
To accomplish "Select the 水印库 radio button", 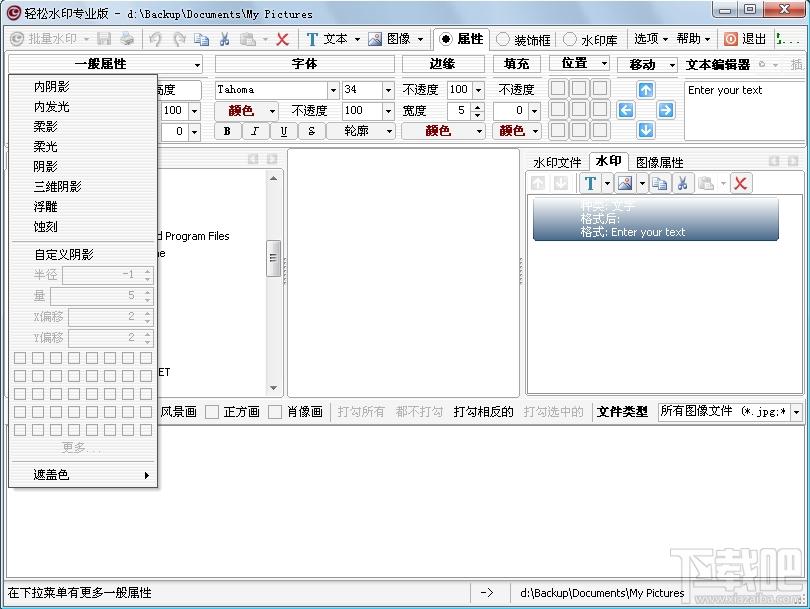I will pyautogui.click(x=570, y=39).
